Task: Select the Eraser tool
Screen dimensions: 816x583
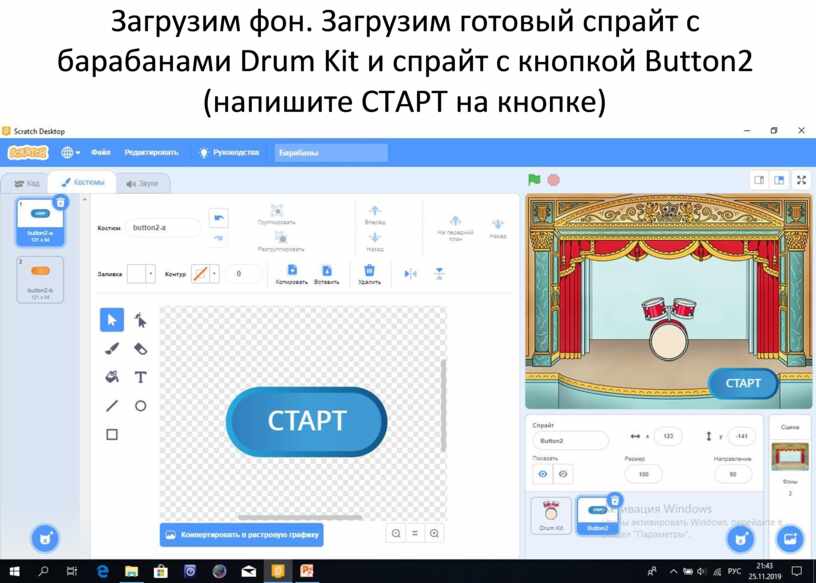Action: 140,348
